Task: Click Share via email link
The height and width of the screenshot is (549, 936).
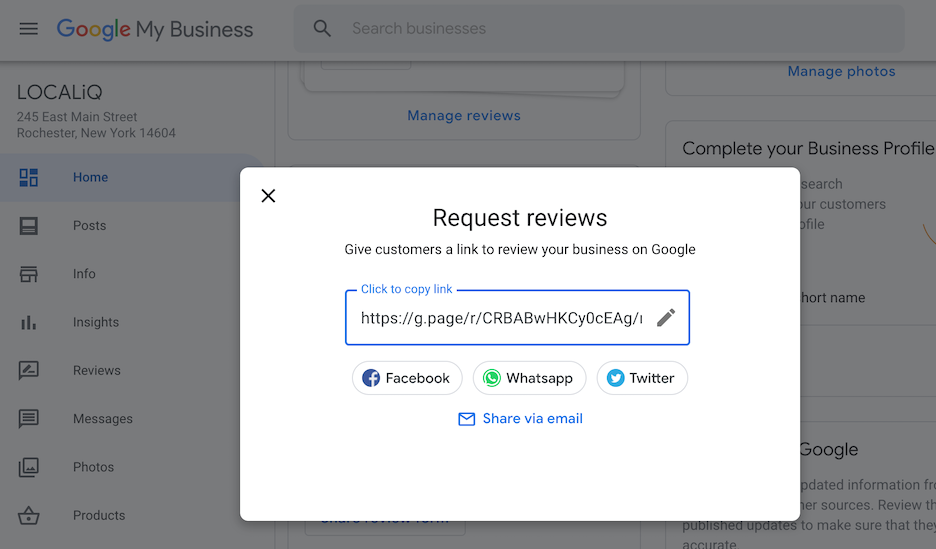Action: [x=532, y=418]
